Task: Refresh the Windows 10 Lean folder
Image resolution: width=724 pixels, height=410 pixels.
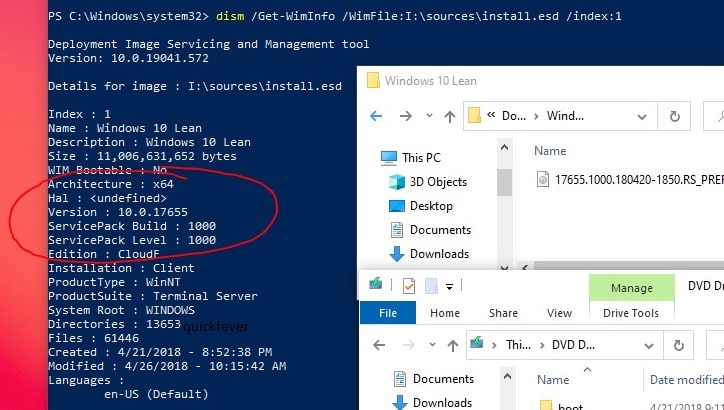Action: pyautogui.click(x=675, y=116)
